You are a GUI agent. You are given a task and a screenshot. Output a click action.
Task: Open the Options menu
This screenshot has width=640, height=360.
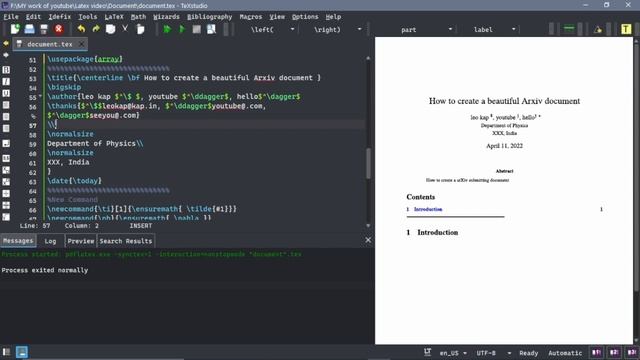pos(305,17)
